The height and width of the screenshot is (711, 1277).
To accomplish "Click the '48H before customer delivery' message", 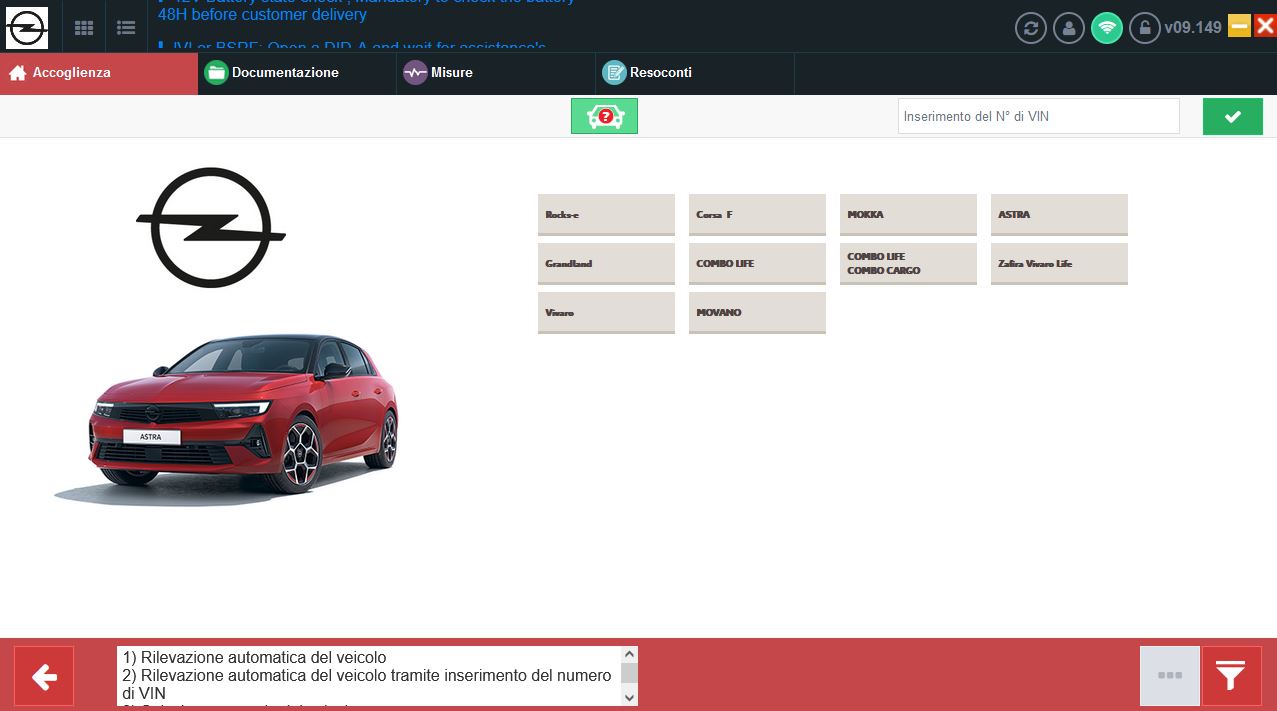I will [x=262, y=15].
